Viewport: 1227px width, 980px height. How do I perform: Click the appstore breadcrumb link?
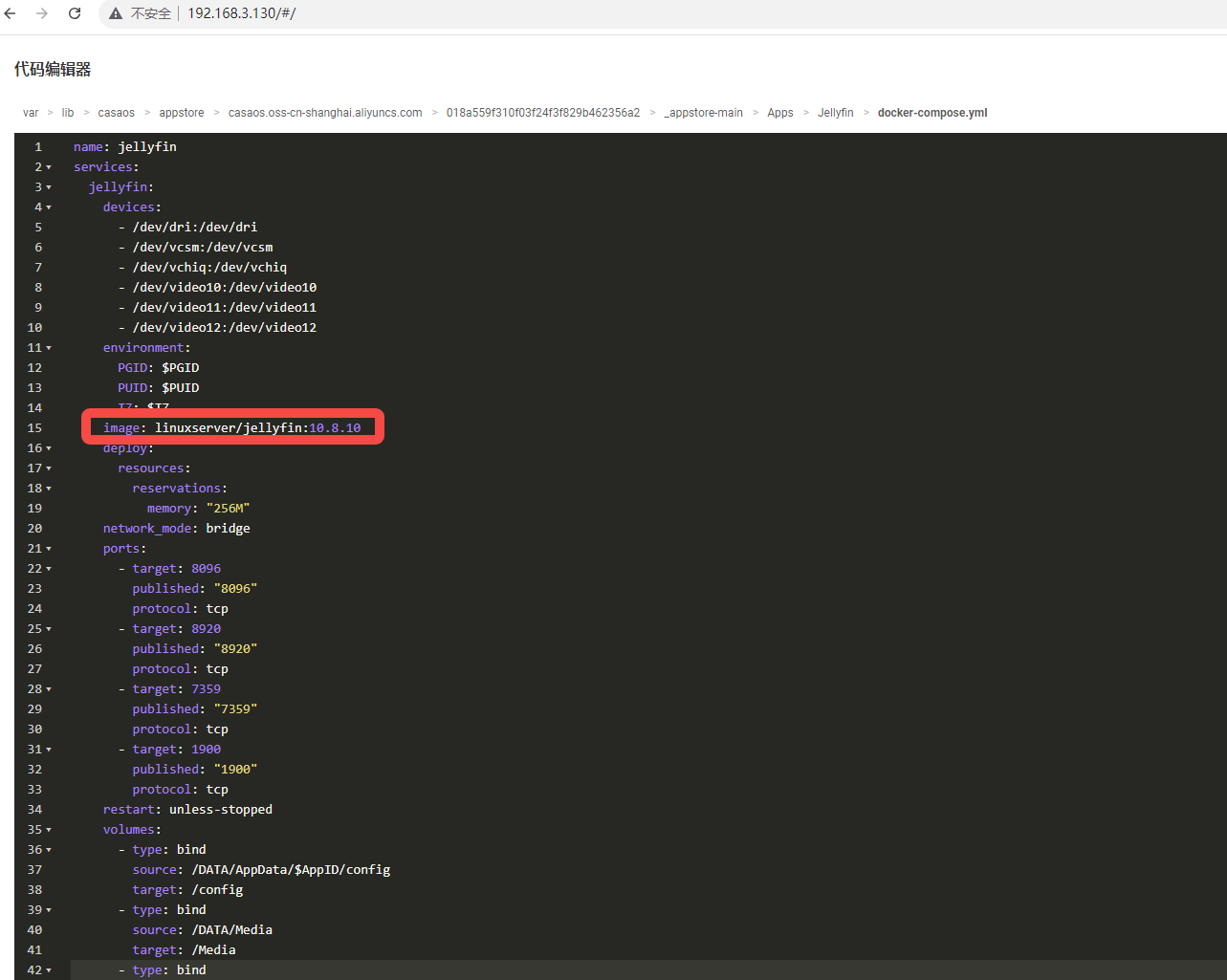point(181,112)
